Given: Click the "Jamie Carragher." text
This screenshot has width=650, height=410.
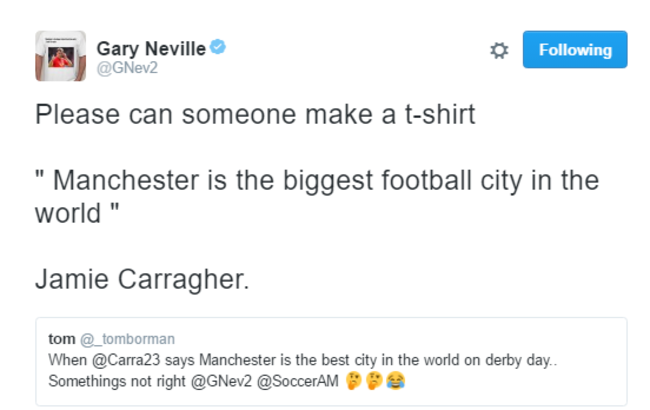Looking at the screenshot, I should pos(141,281).
